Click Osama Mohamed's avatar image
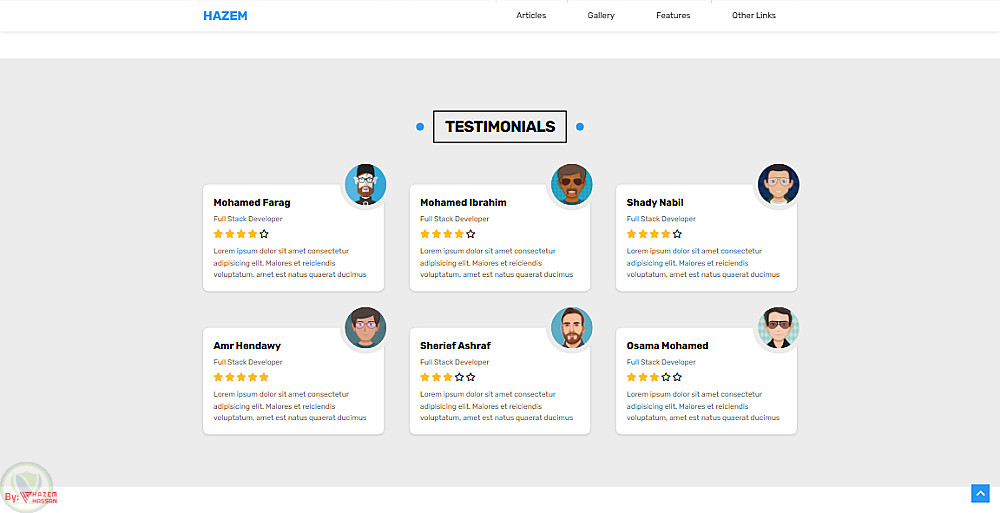1000x513 pixels. point(778,328)
